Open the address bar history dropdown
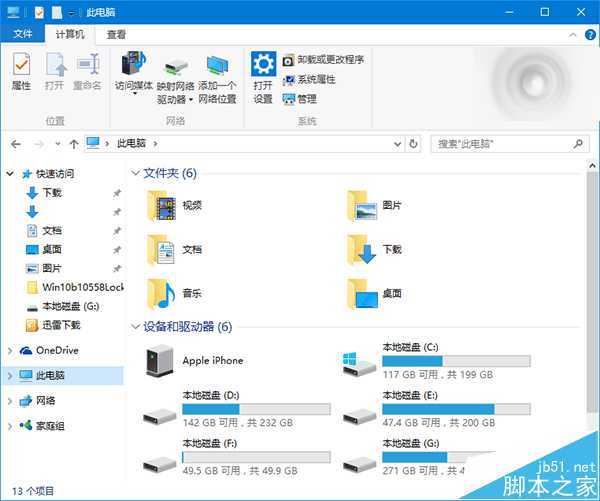Viewport: 600px width, 501px height. [398, 144]
